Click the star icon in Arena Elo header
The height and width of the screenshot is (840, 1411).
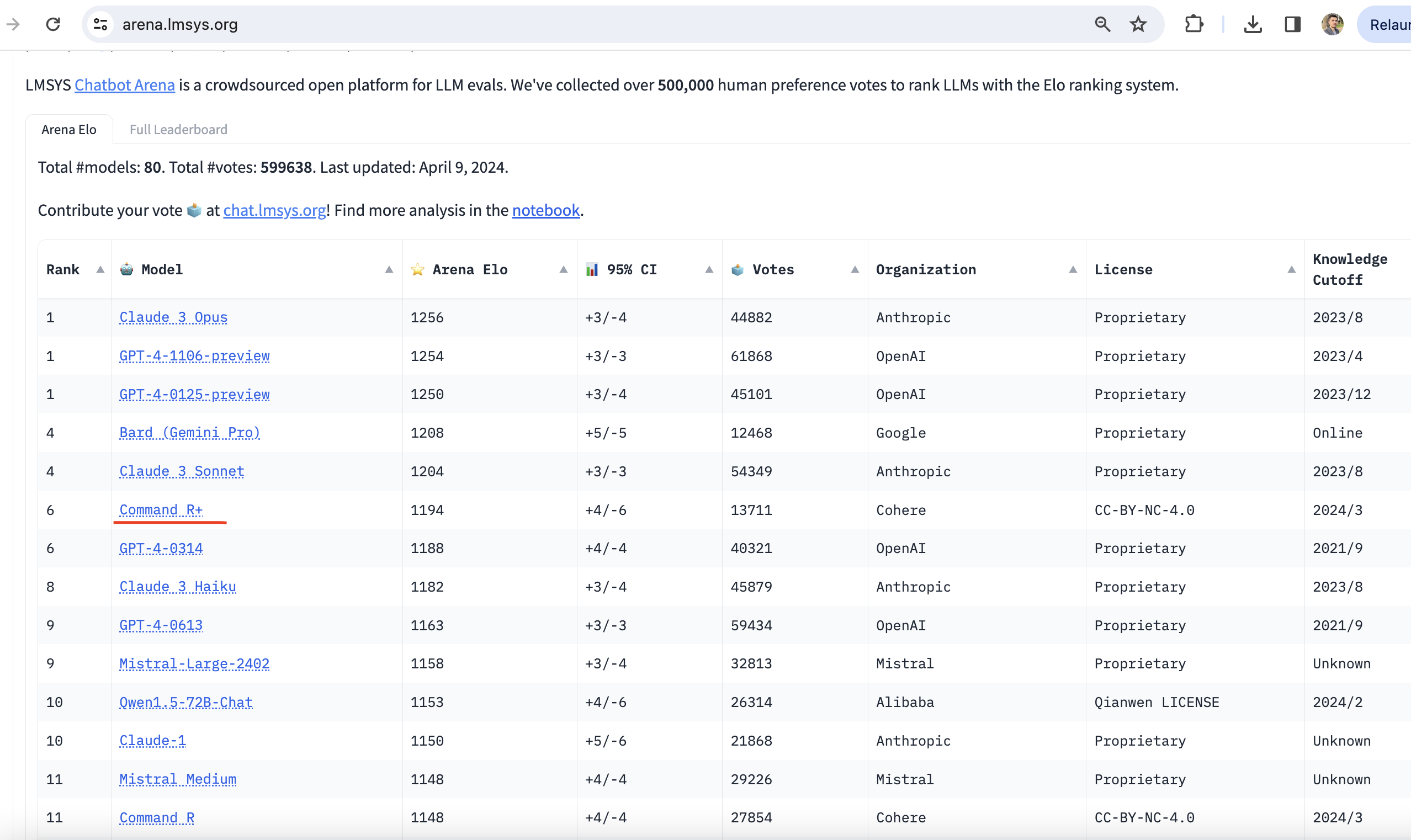[x=417, y=269]
